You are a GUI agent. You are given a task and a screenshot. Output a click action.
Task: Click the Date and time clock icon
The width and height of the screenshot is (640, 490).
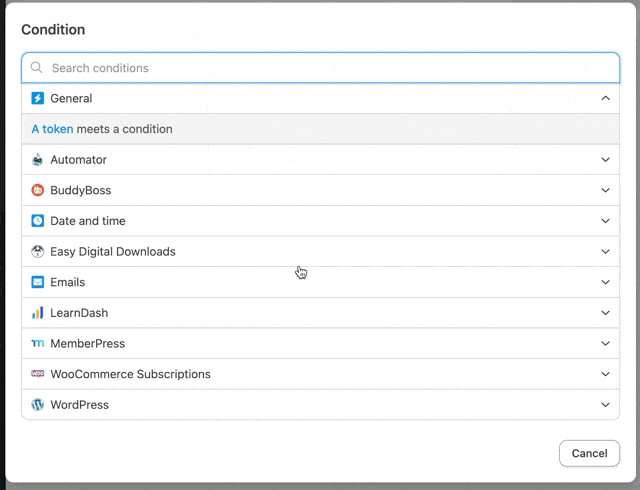pos(38,220)
